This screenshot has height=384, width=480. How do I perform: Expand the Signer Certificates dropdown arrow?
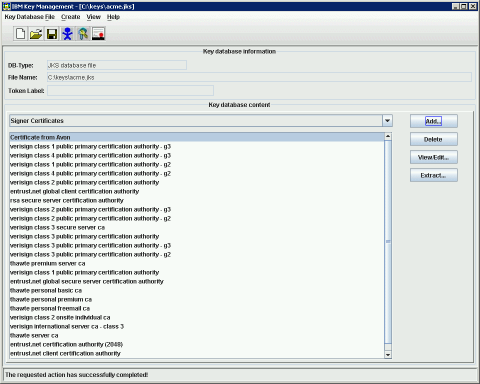coord(387,121)
